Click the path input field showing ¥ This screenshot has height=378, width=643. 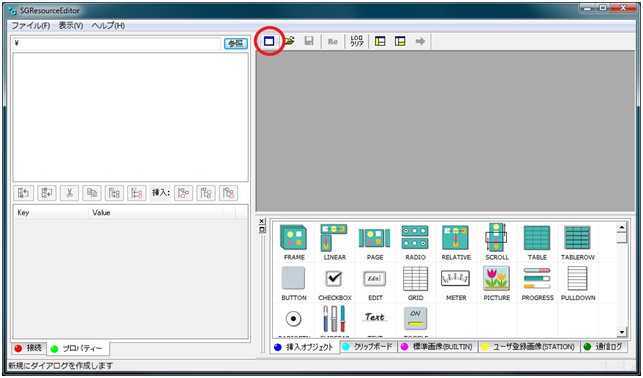tap(117, 43)
